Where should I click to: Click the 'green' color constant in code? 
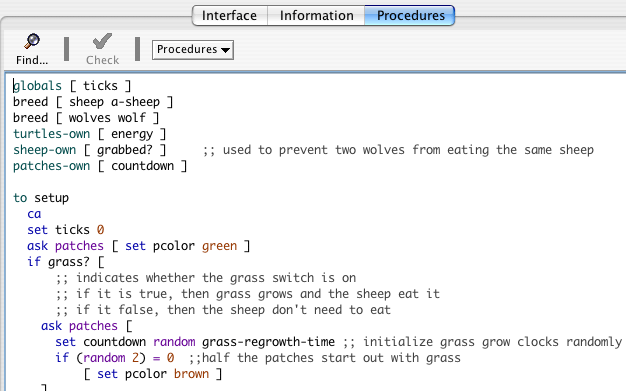(x=219, y=246)
